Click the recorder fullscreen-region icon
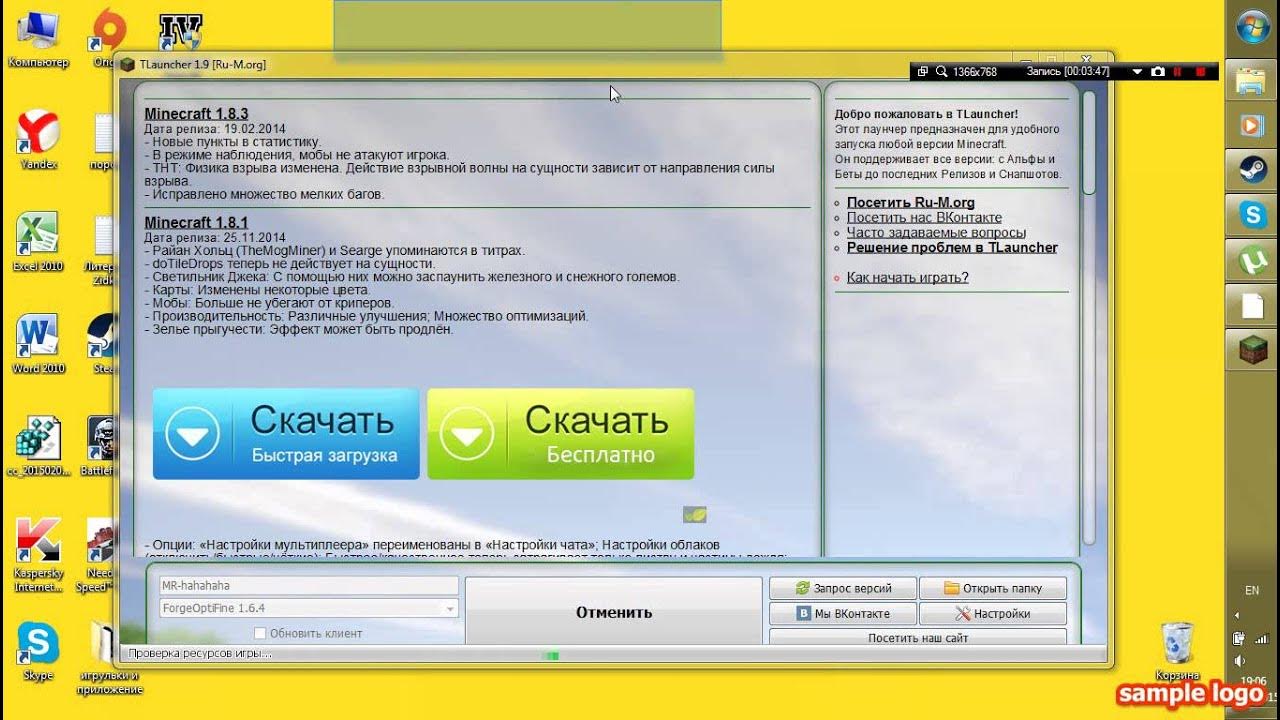1280x720 pixels. [x=923, y=72]
